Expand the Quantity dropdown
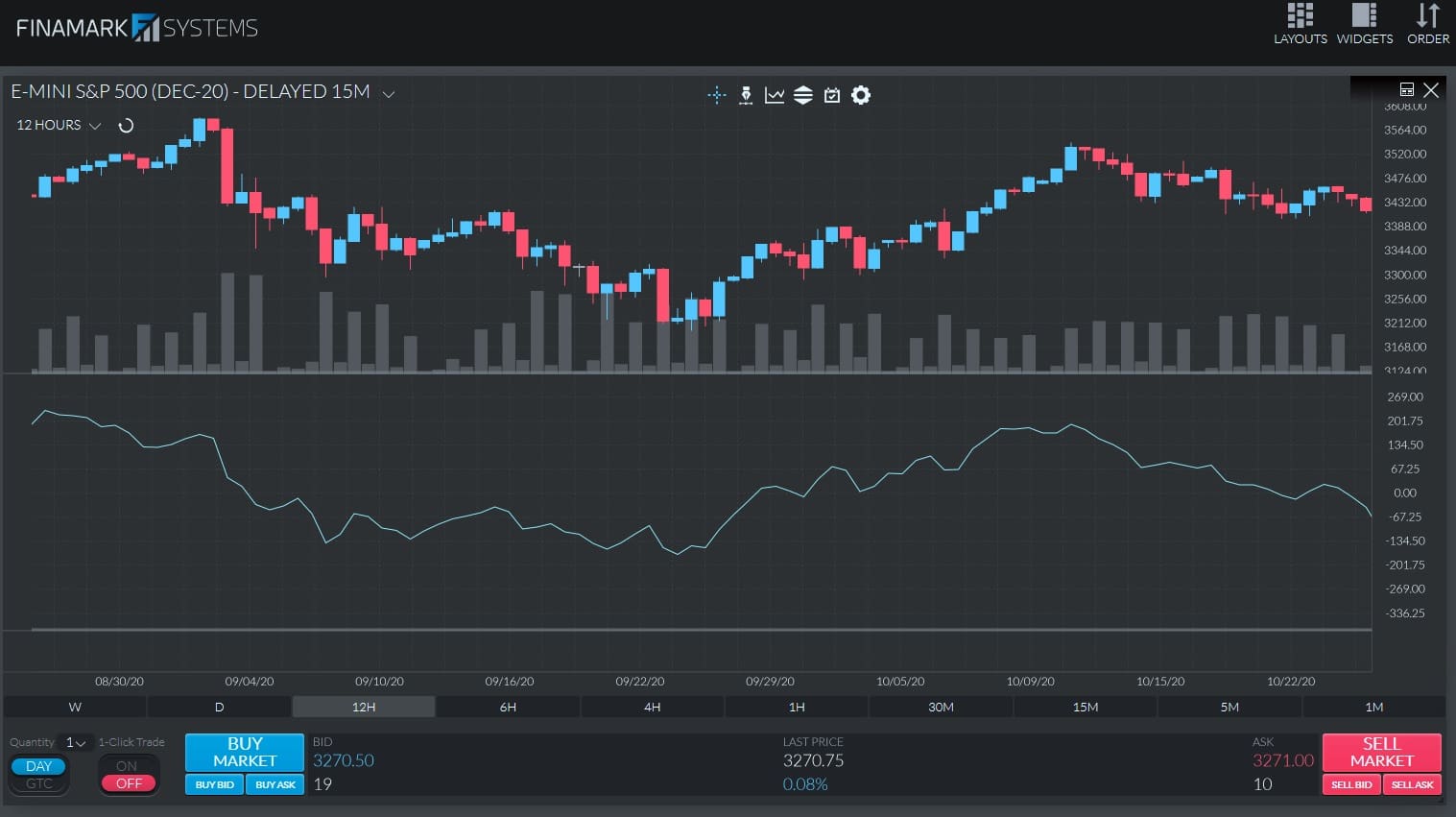1456x817 pixels. (76, 742)
